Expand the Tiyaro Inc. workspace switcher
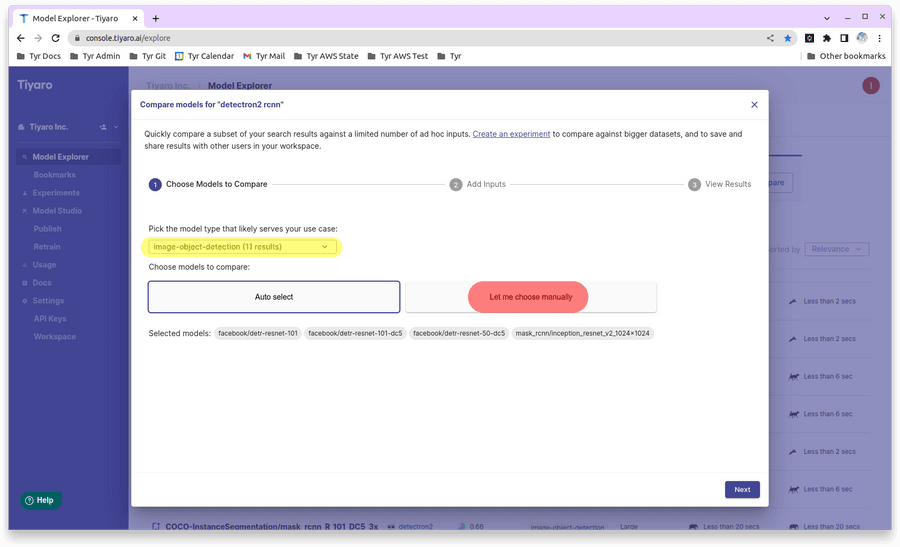900x547 pixels. 116,127
